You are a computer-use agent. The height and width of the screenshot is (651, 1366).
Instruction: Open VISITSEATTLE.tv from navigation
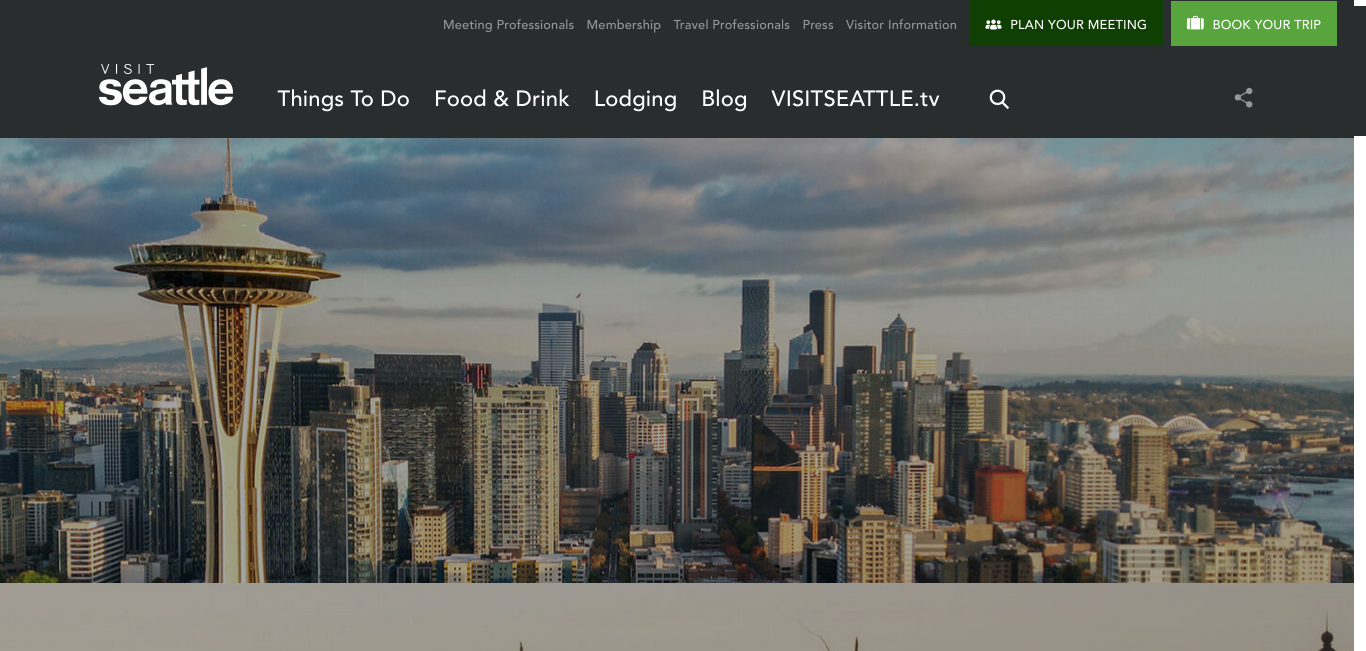(855, 99)
